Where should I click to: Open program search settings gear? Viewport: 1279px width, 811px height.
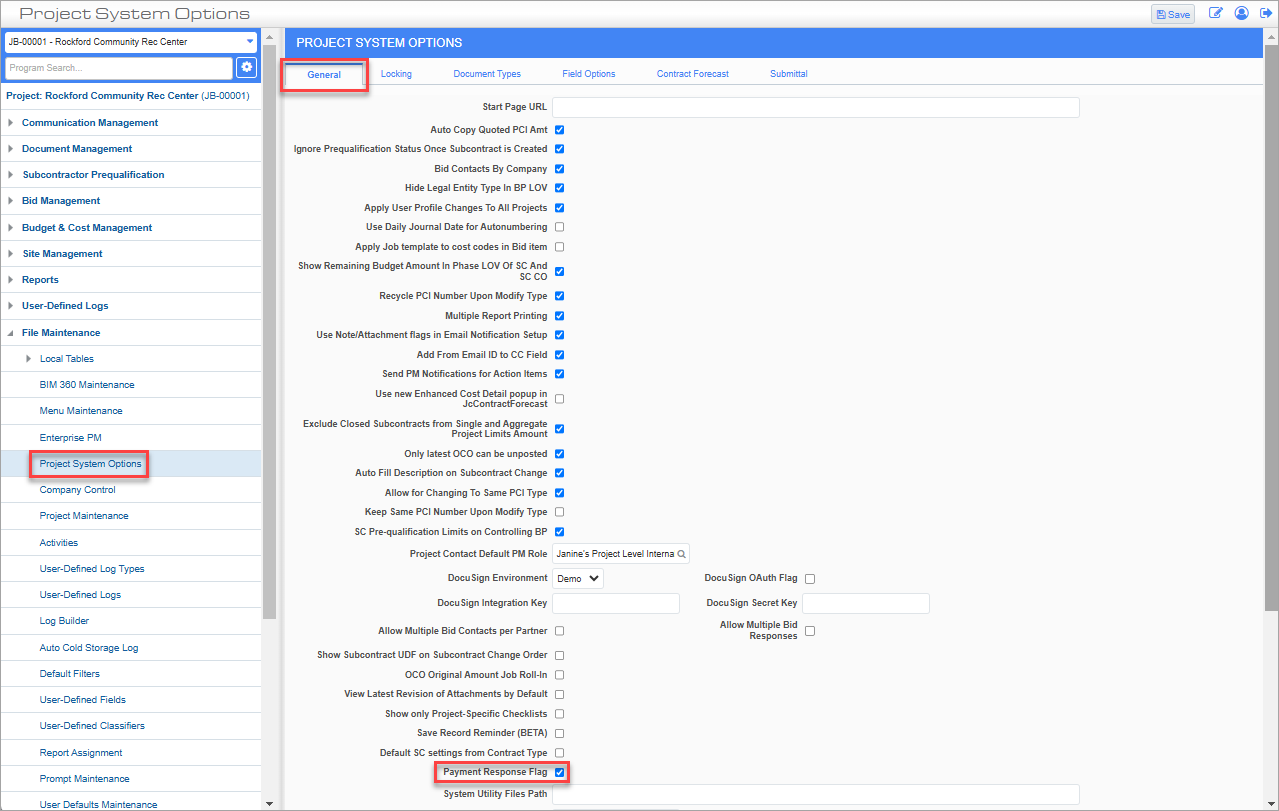click(247, 67)
